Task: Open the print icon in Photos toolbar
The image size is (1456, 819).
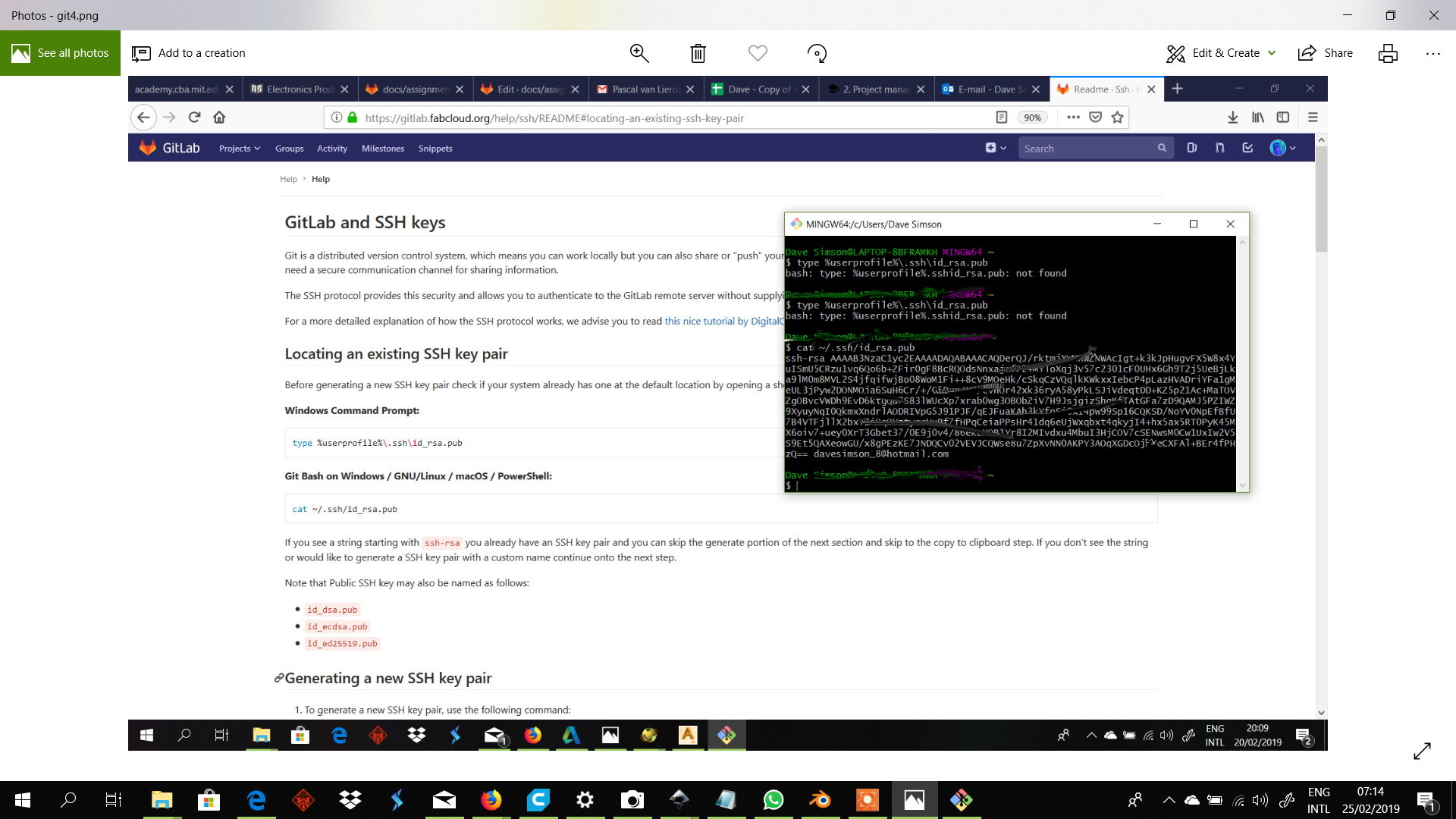Action: click(x=1388, y=53)
